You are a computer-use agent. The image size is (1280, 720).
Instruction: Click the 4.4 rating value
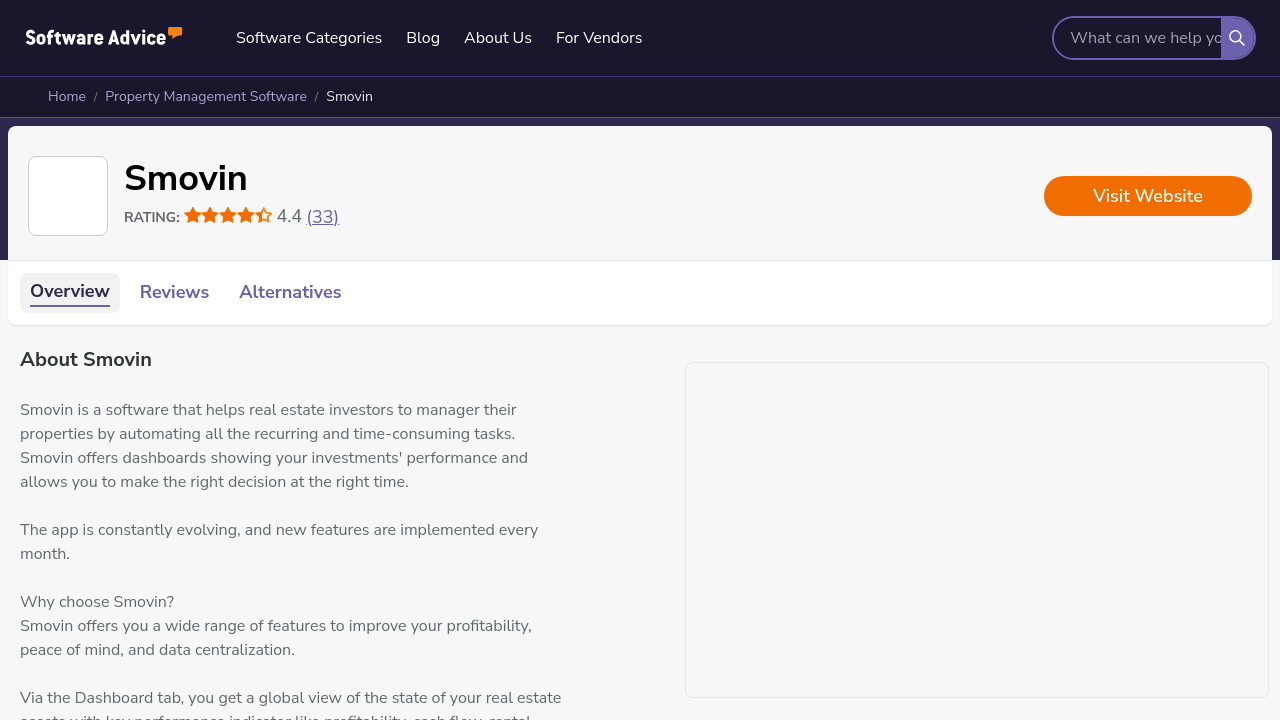click(x=289, y=217)
